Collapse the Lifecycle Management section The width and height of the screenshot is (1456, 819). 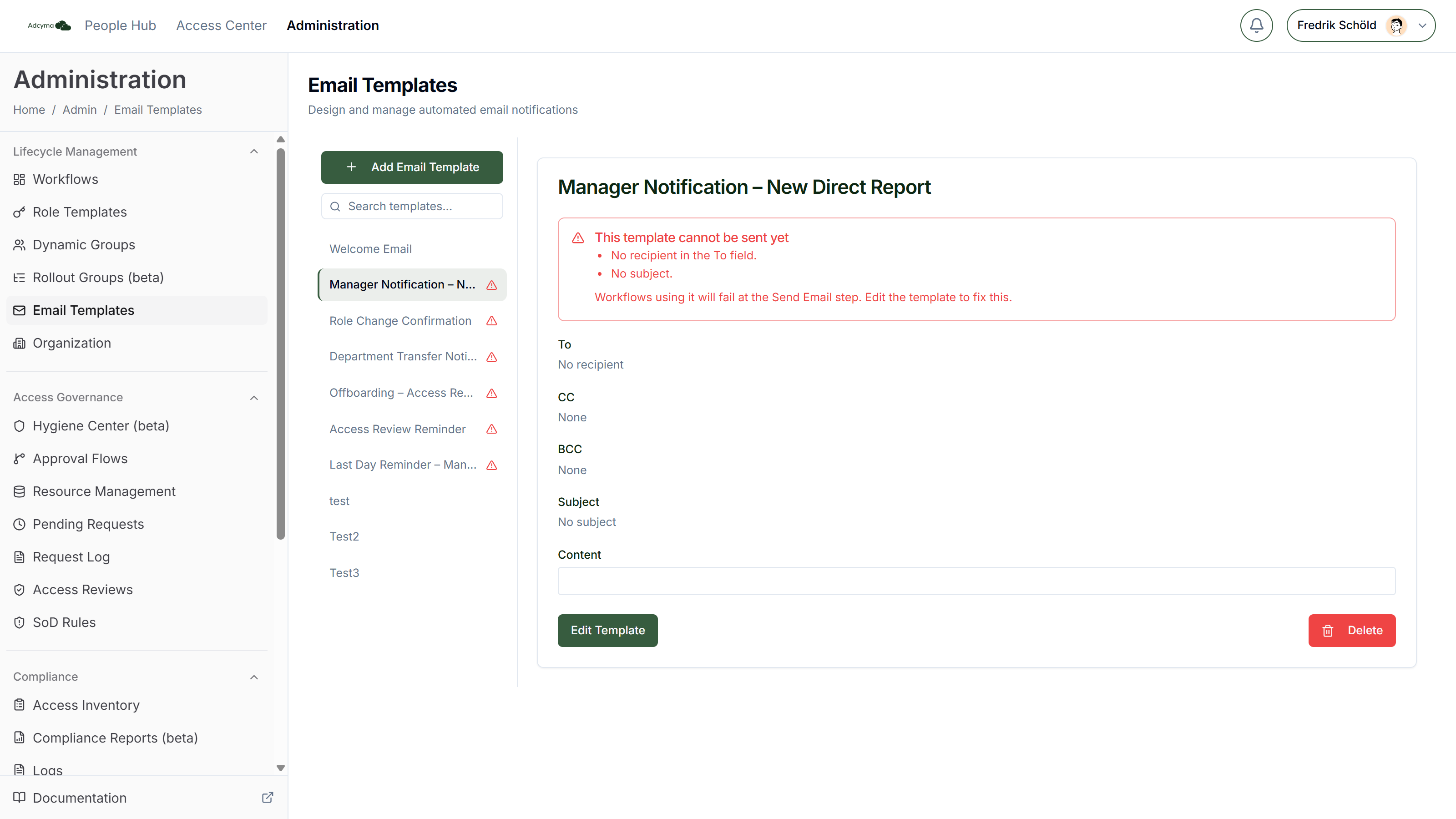[x=254, y=152]
